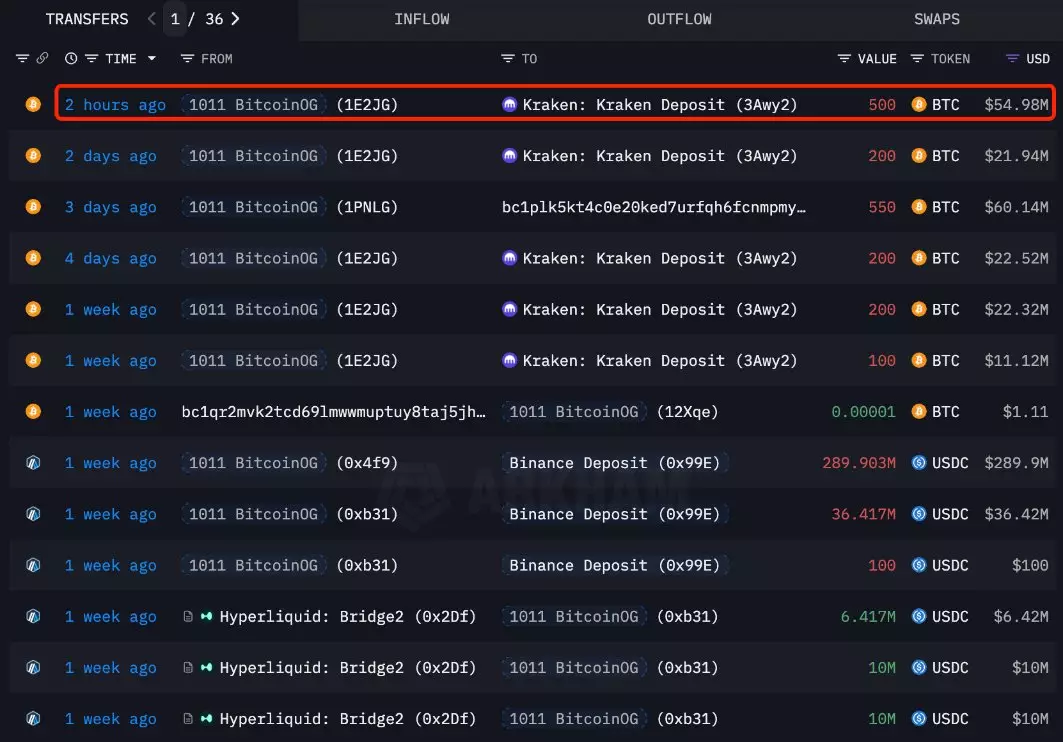
Task: Go to previous transfers page arrow
Action: pyautogui.click(x=151, y=19)
